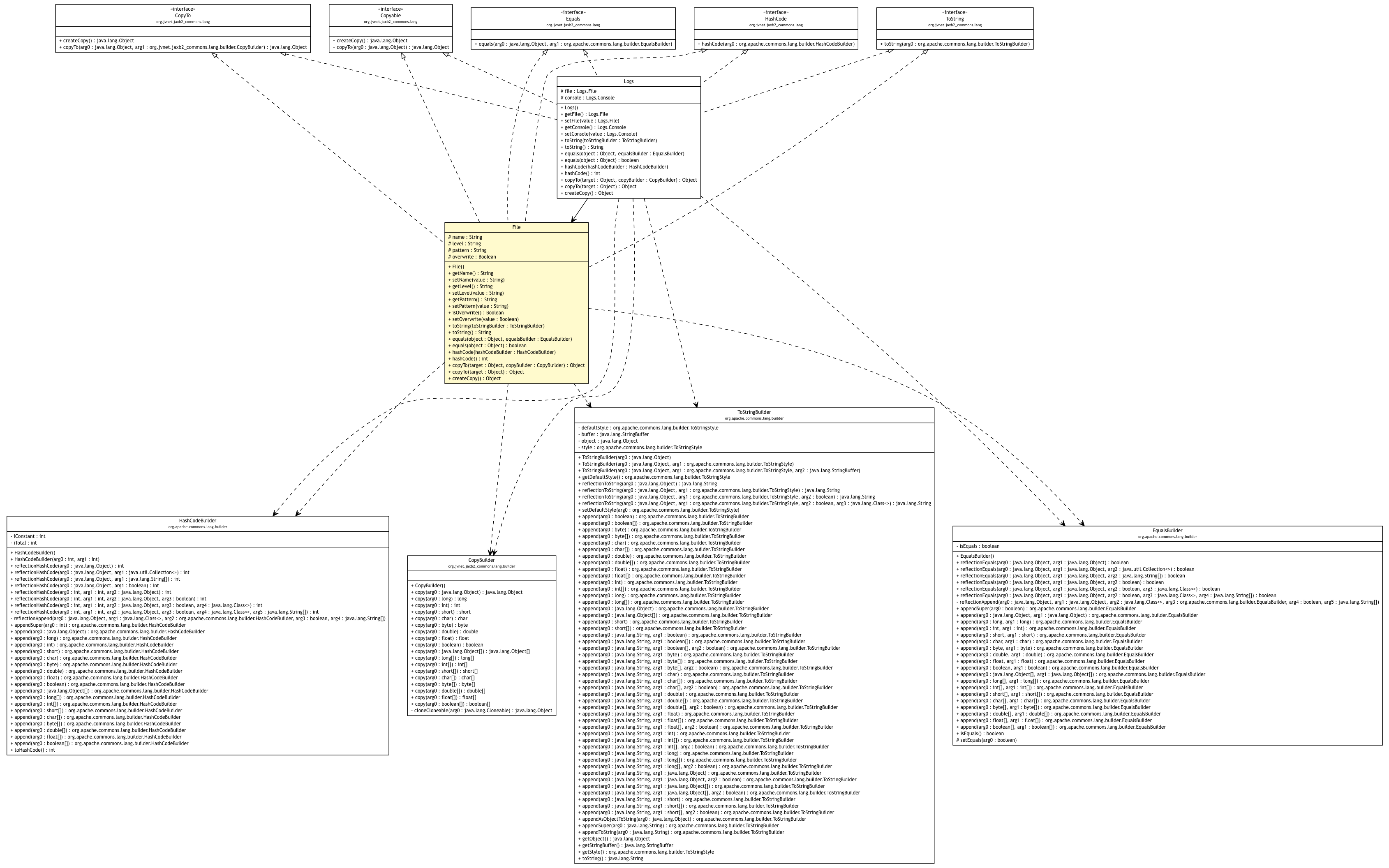Click '+ setOverwrite(value : Boolean)' method
The width and height of the screenshot is (1389, 868).
coord(483,320)
